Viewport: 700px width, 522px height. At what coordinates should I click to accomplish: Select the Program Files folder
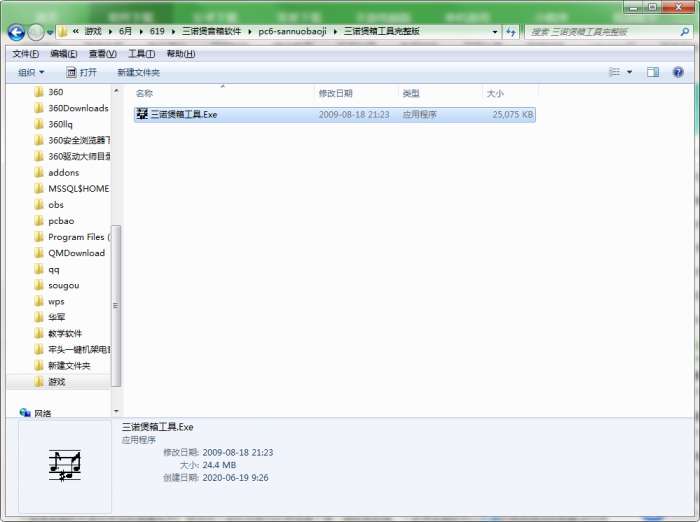(x=72, y=237)
